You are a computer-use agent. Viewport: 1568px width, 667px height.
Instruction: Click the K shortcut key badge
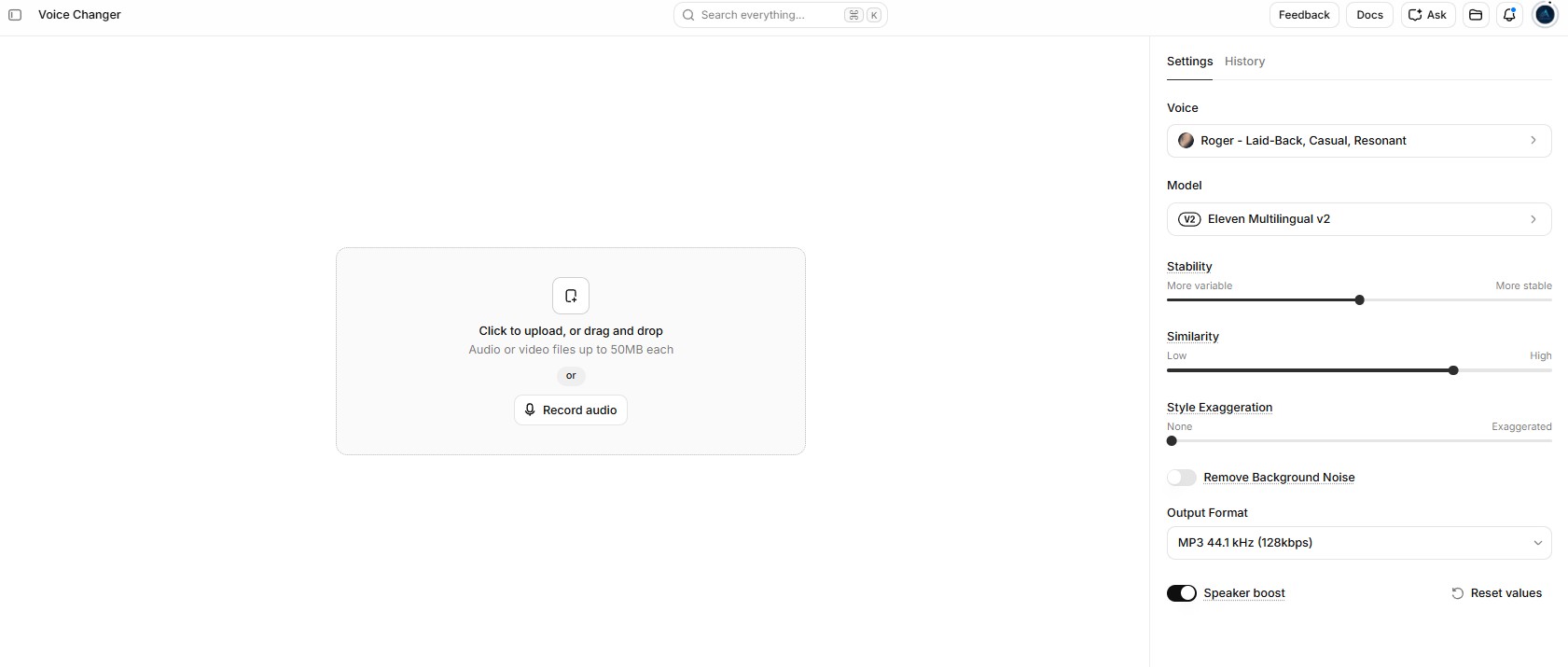pyautogui.click(x=874, y=15)
